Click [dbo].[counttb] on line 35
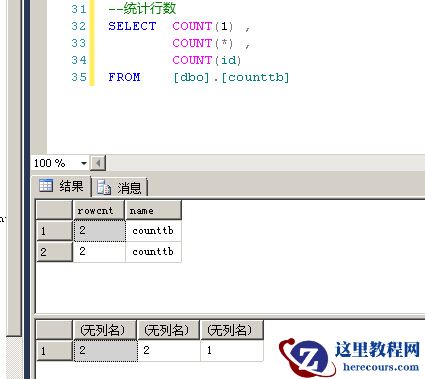This screenshot has width=425, height=379. [x=231, y=77]
